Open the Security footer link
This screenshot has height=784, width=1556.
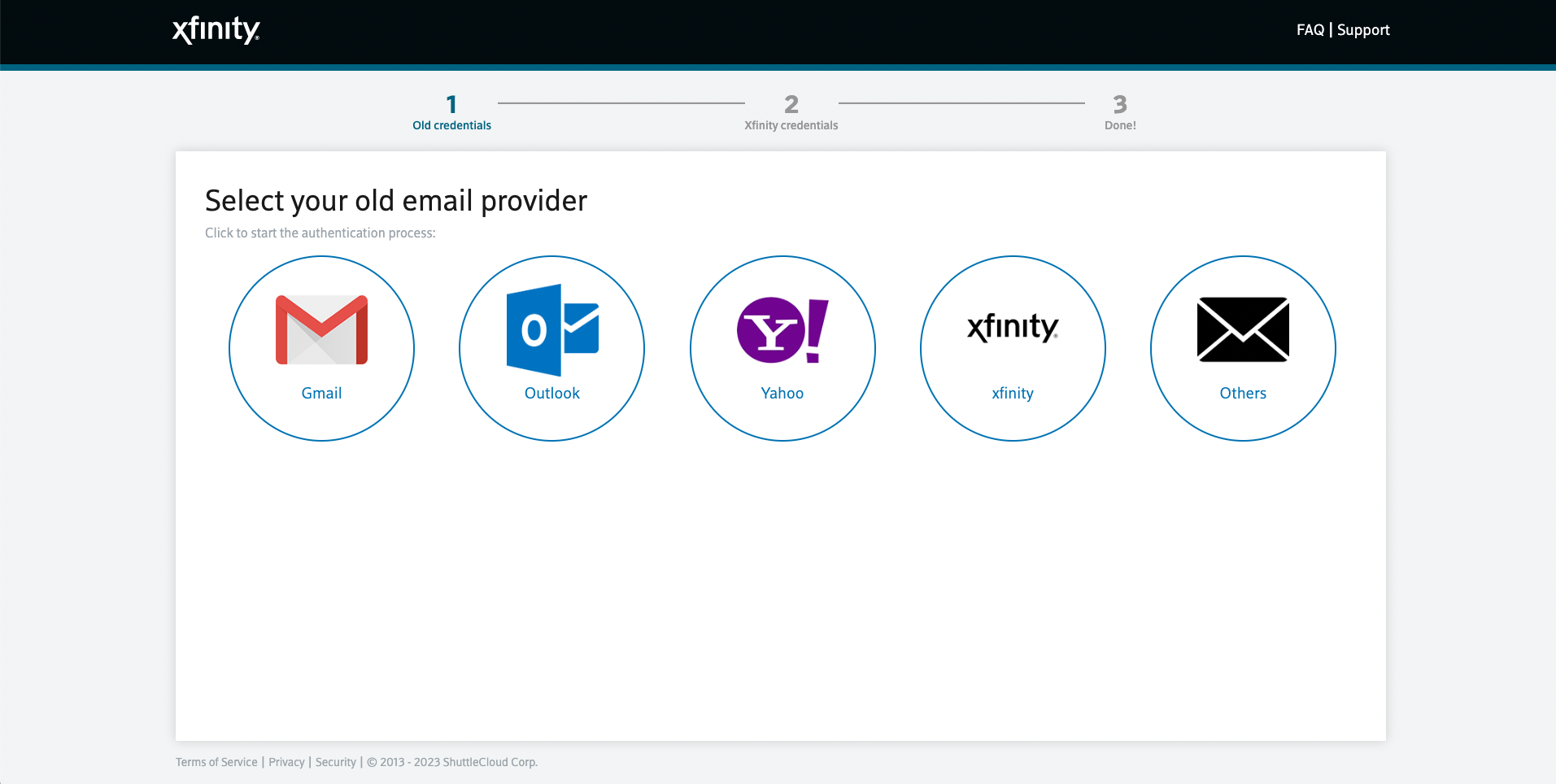coord(336,762)
